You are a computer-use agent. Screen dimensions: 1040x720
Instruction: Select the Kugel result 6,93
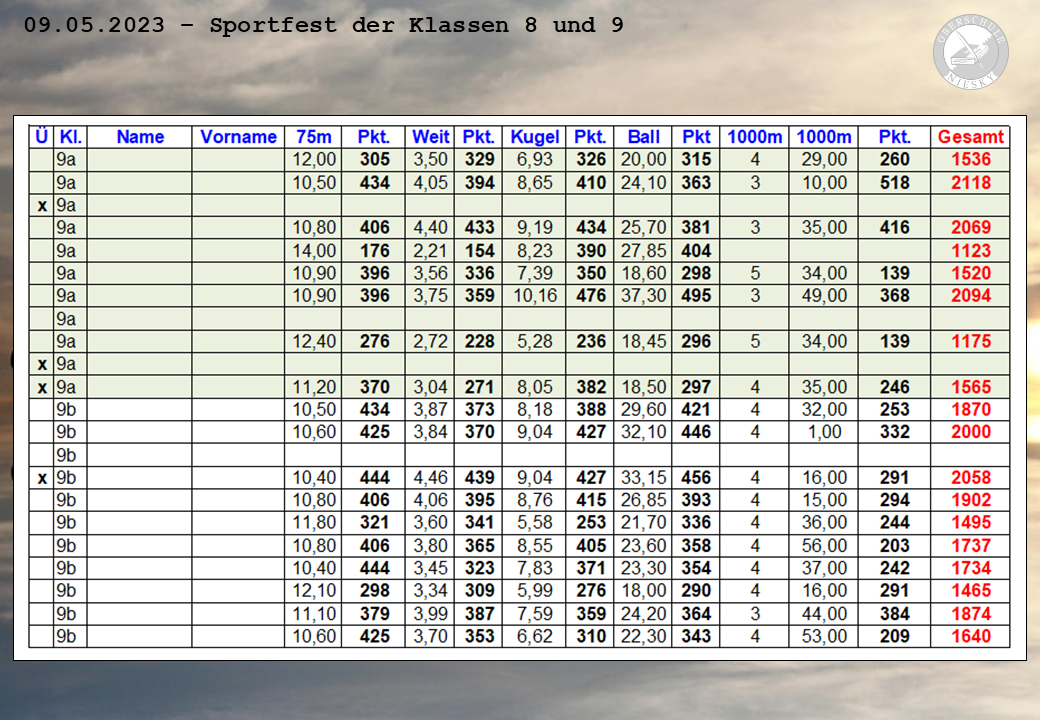535,159
